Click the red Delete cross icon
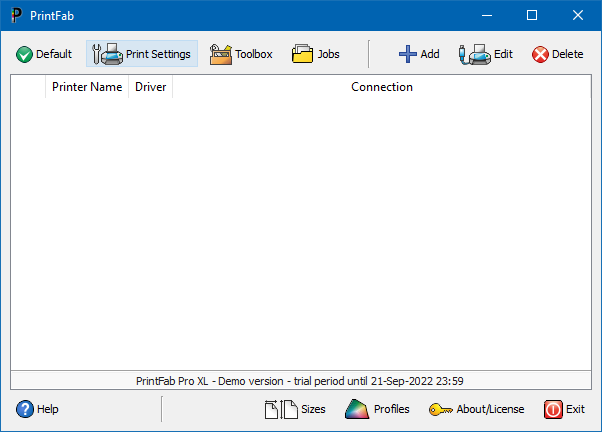Screen dimensions: 602x432 pos(540,54)
